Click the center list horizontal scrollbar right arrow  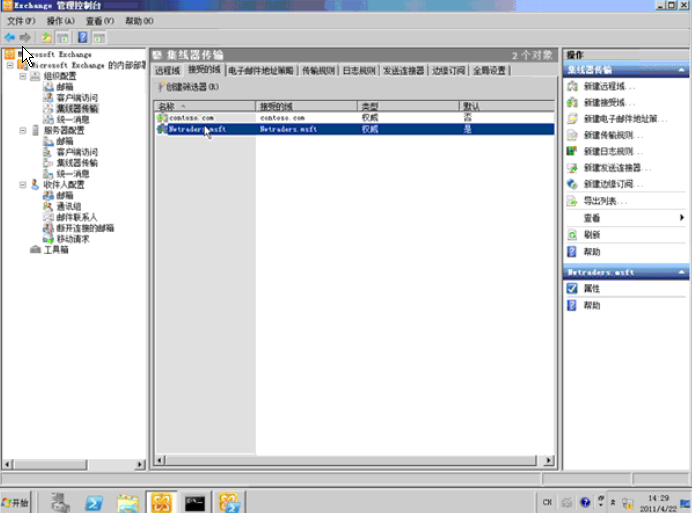pyautogui.click(x=548, y=460)
